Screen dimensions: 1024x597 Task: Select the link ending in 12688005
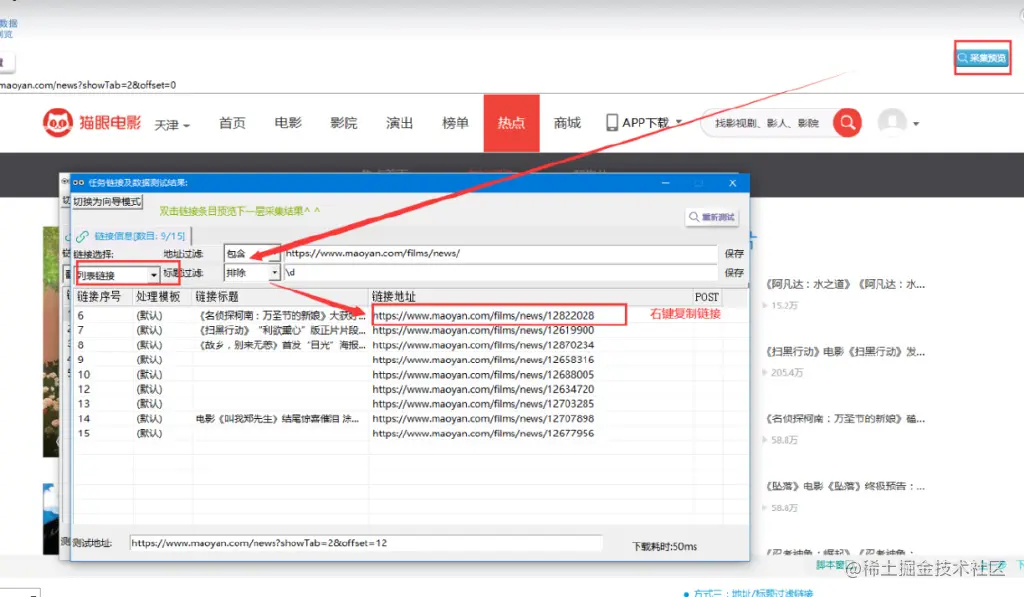click(483, 375)
